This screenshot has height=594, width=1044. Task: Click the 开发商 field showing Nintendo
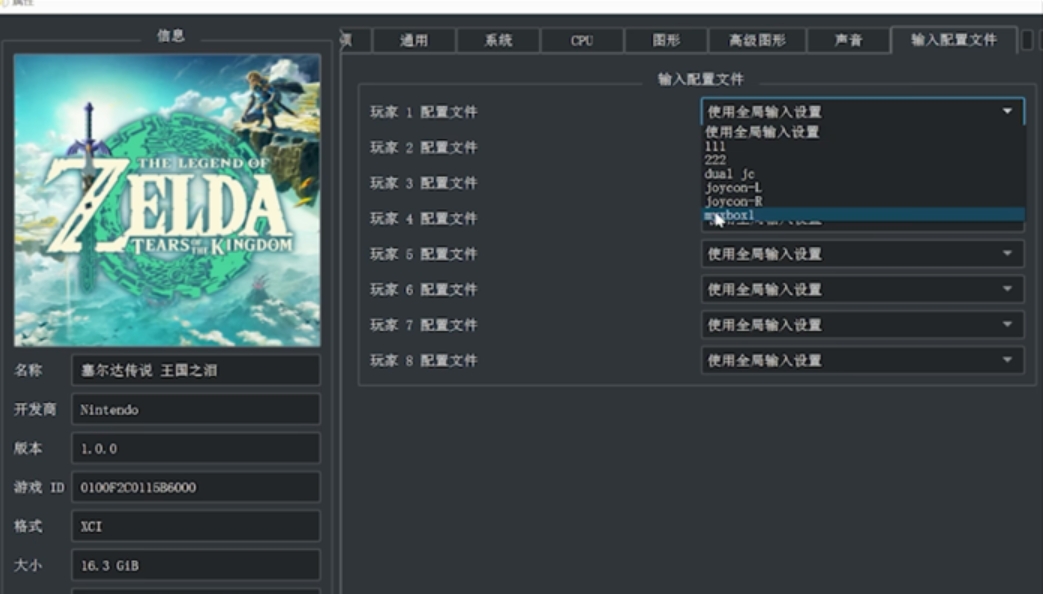point(196,410)
